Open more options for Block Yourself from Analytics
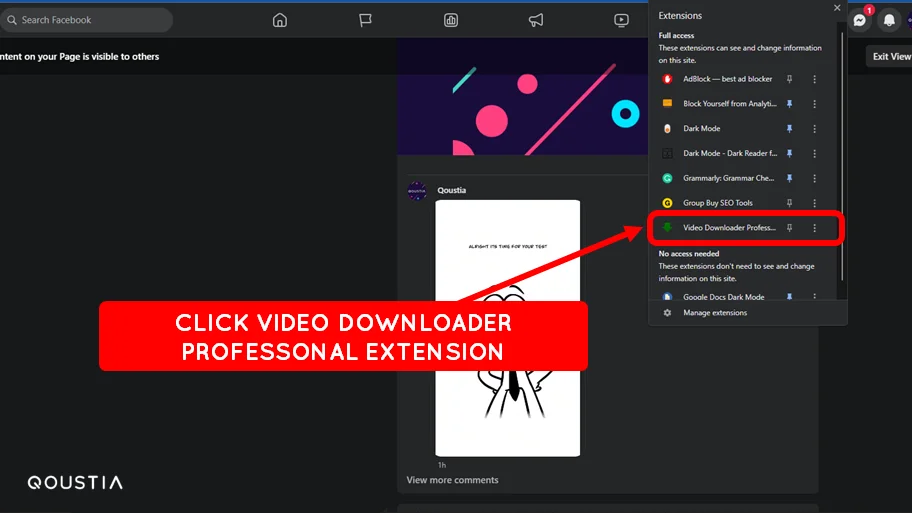This screenshot has width=912, height=513. point(814,104)
